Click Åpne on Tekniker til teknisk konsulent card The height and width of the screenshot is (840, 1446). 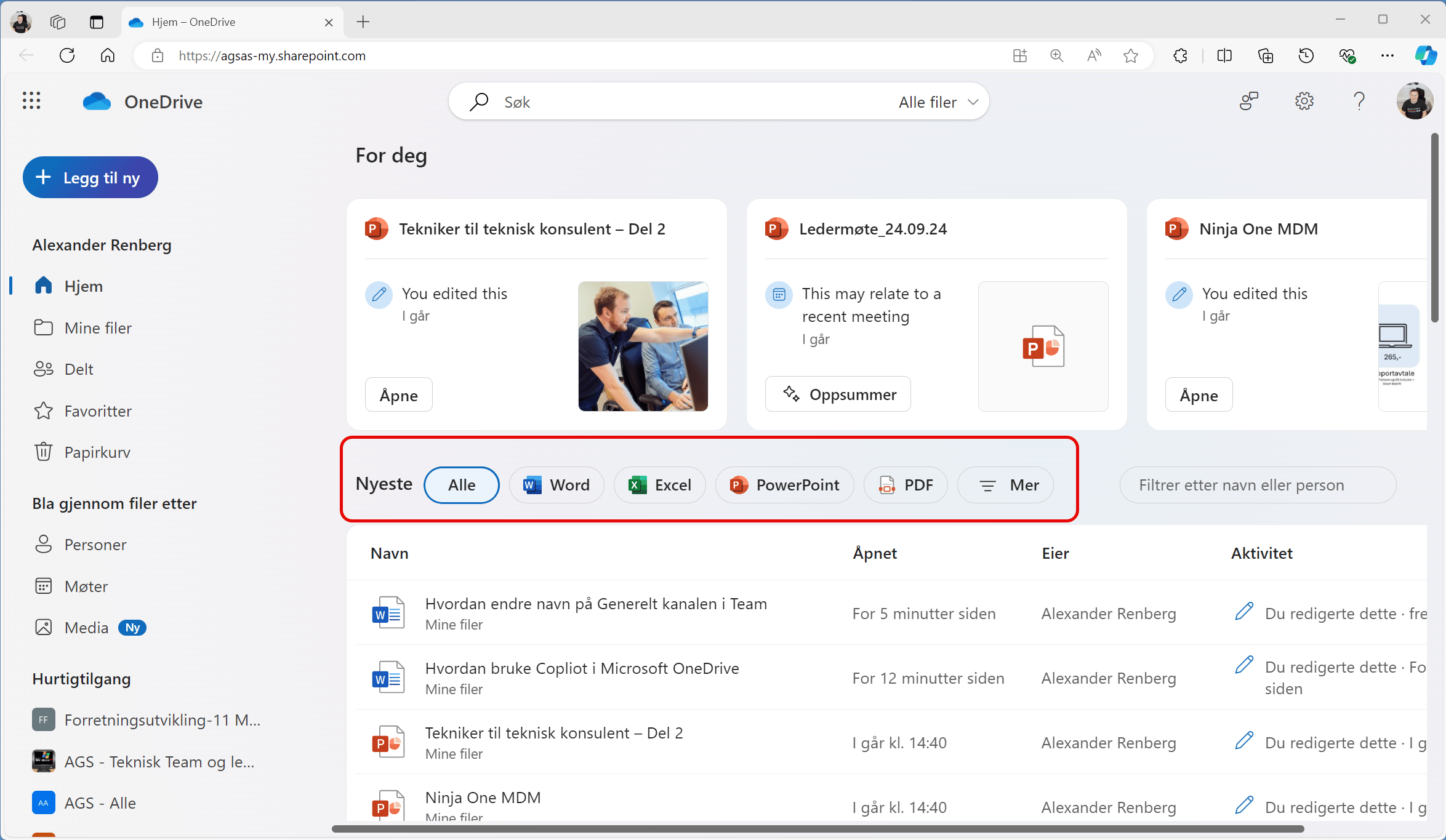[x=399, y=395]
